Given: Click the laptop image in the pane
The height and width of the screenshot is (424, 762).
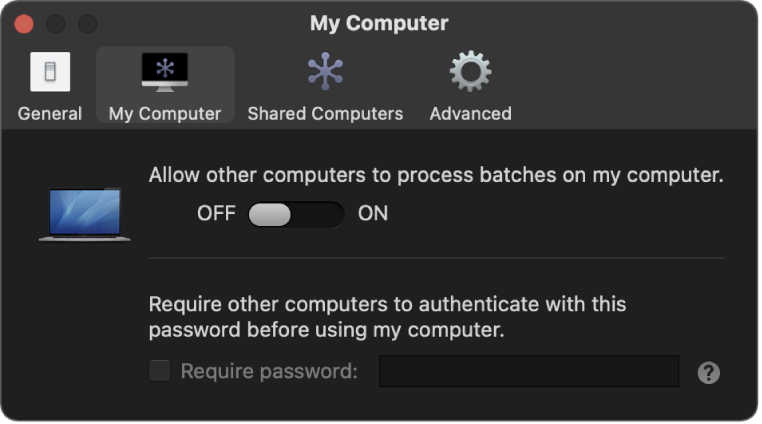Looking at the screenshot, I should 85,215.
